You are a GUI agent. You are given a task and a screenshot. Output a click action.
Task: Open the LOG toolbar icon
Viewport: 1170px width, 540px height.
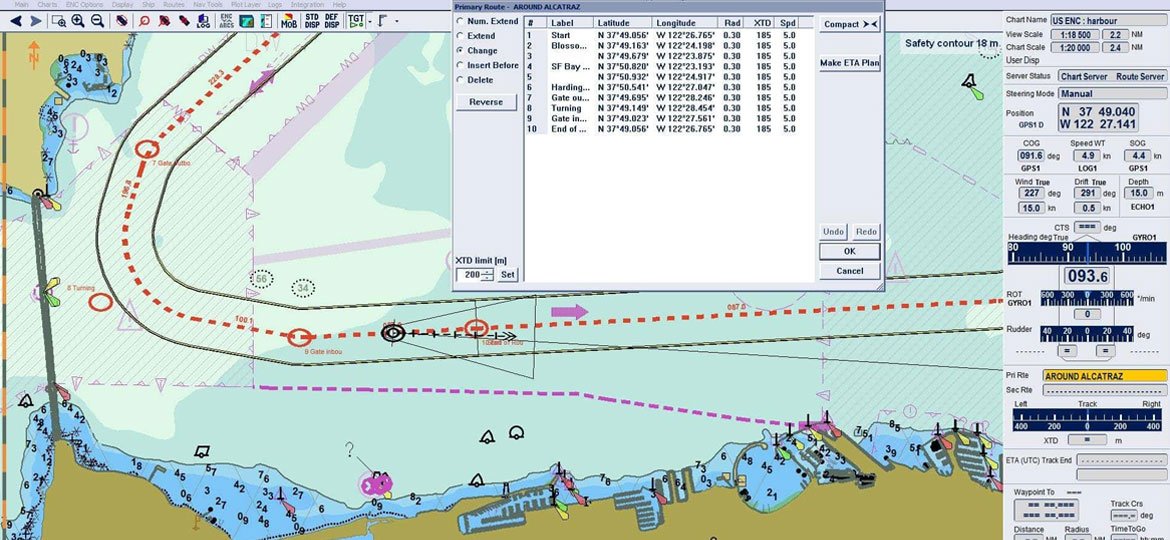coord(203,21)
